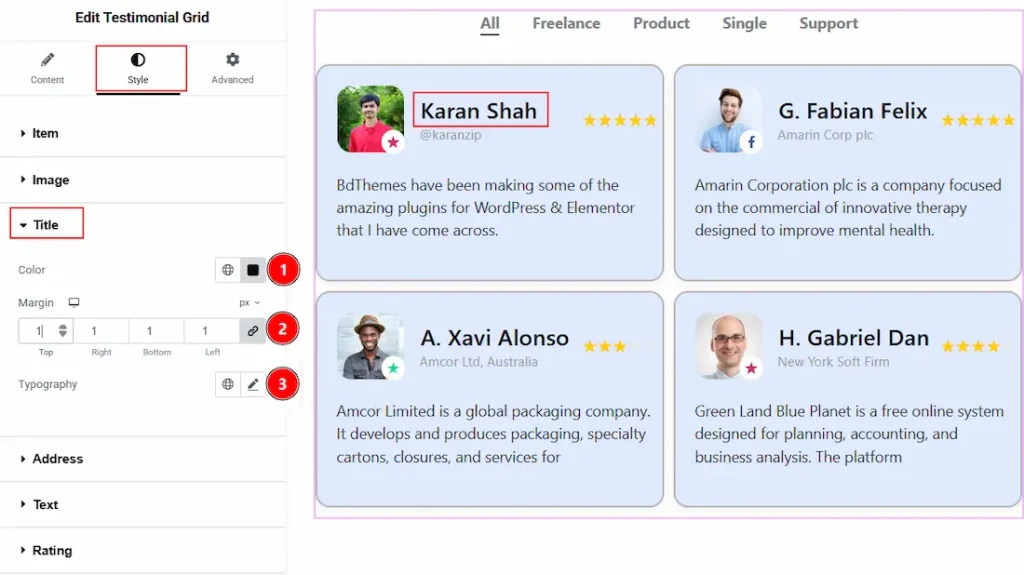Switch to the Style tab
The height and width of the screenshot is (575, 1024).
click(x=138, y=68)
